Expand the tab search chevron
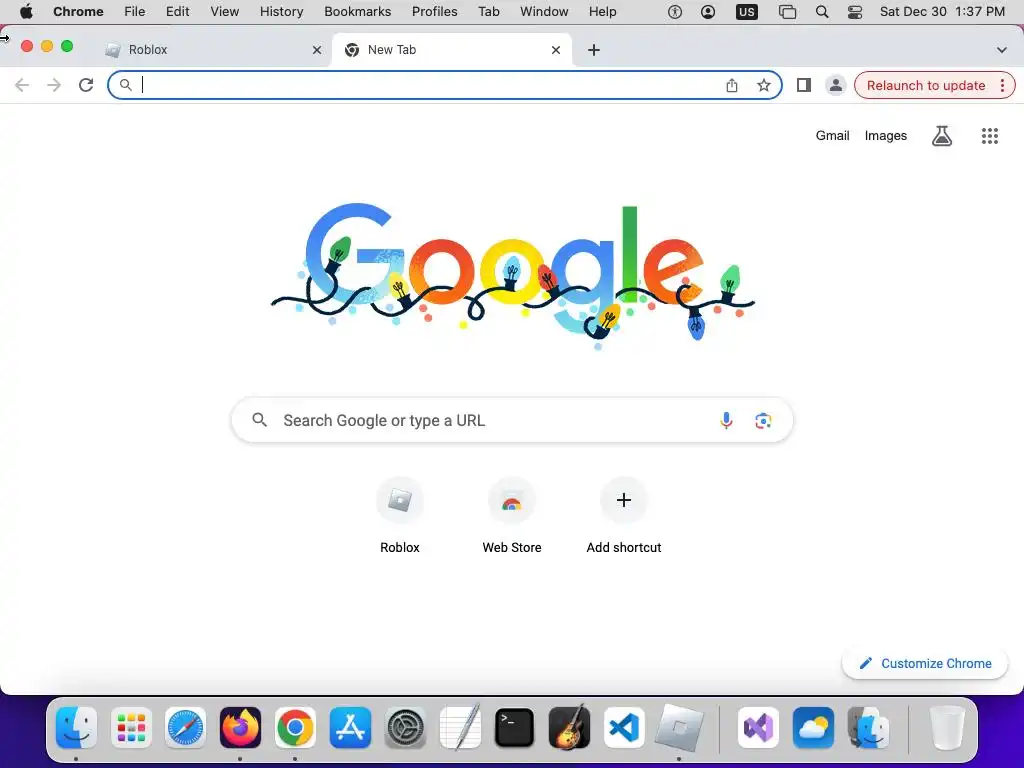 point(1001,50)
